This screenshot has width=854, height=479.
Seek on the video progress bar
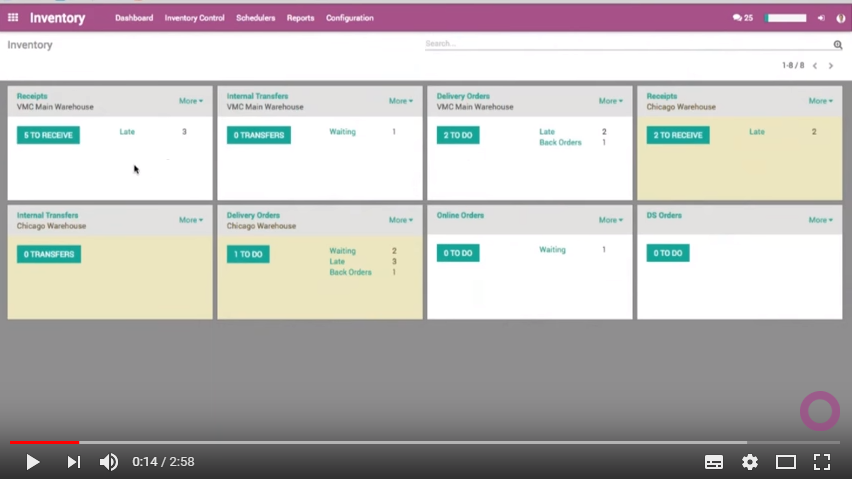click(400, 442)
